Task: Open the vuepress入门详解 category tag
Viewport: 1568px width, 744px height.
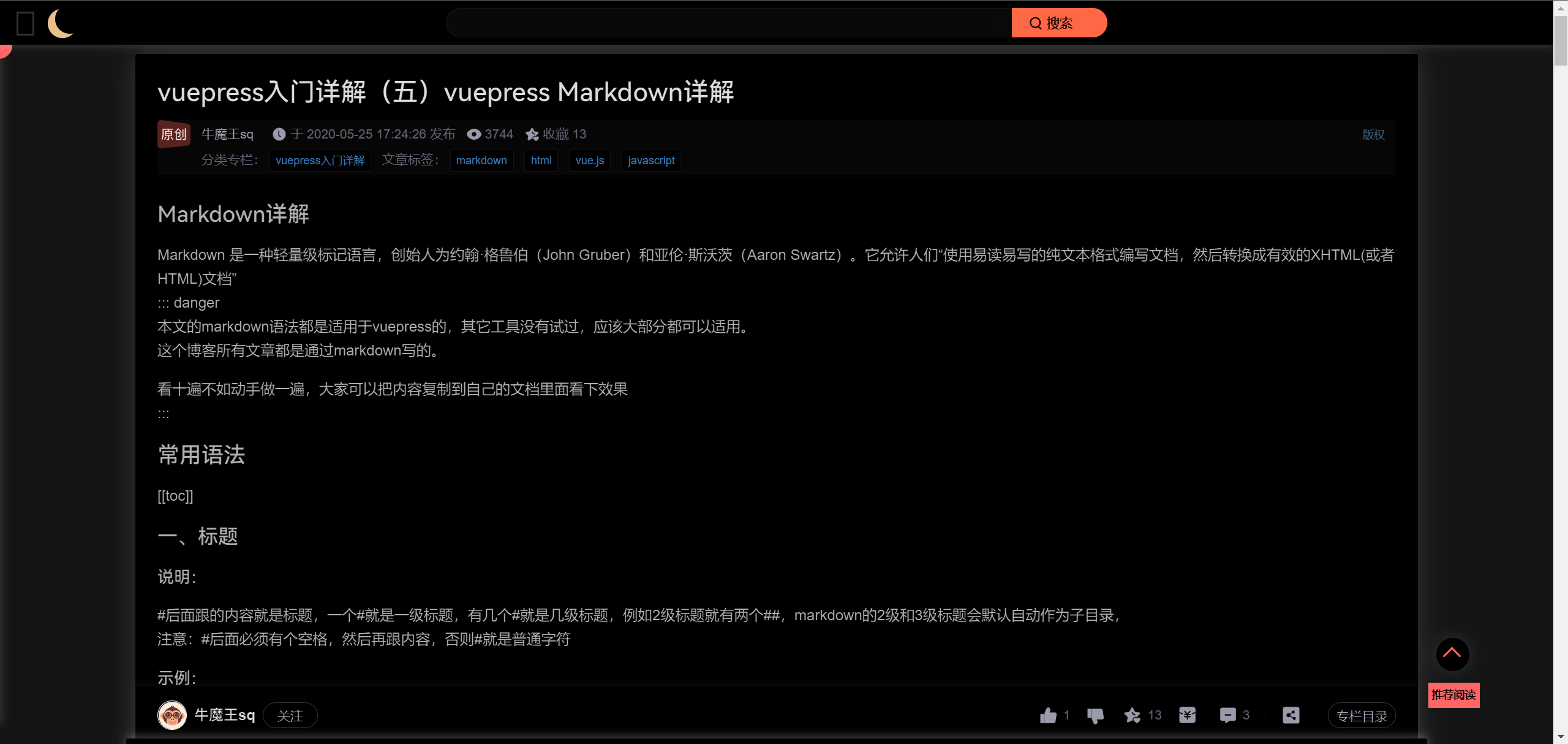Action: [320, 161]
